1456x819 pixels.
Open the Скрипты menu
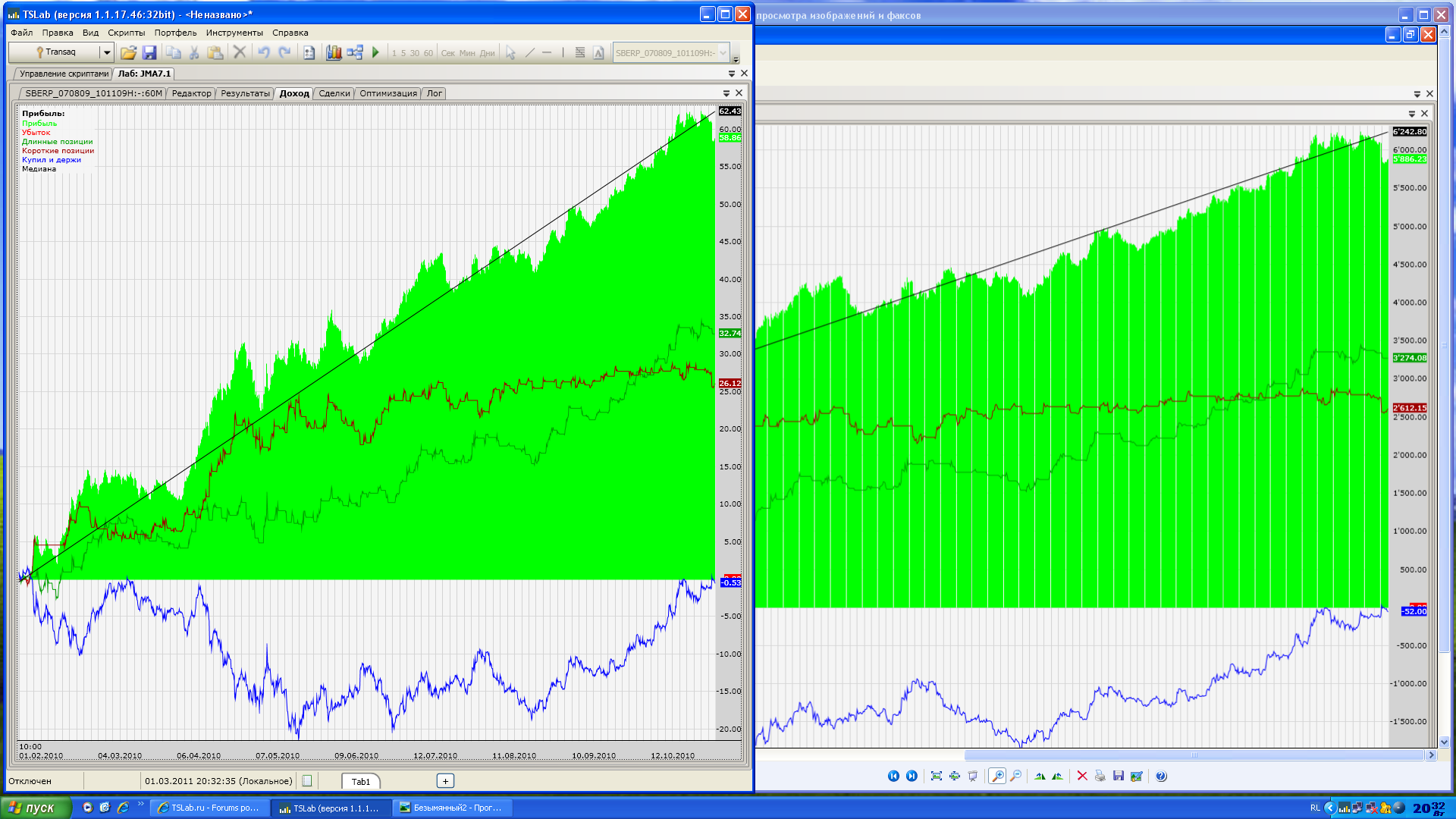pyautogui.click(x=126, y=33)
